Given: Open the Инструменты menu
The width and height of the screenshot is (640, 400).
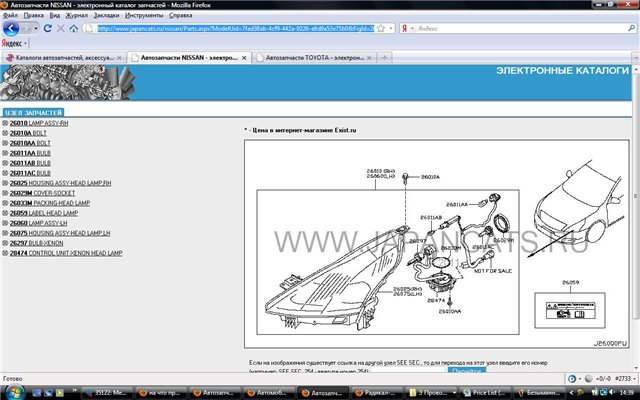Looking at the screenshot, I should (144, 15).
